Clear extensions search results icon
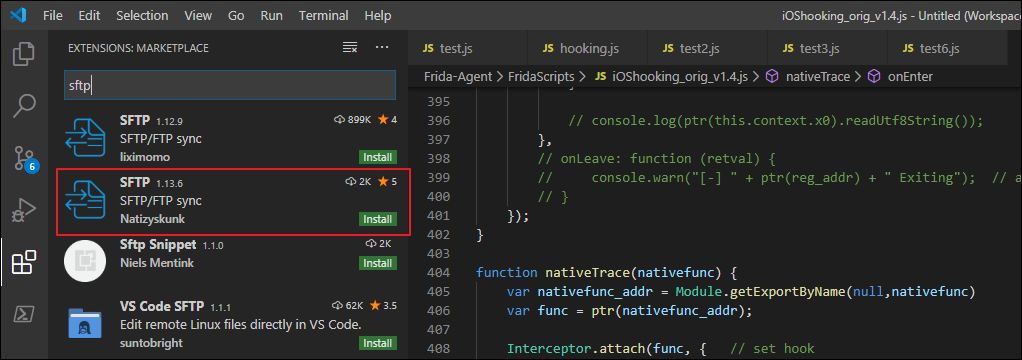 point(350,48)
